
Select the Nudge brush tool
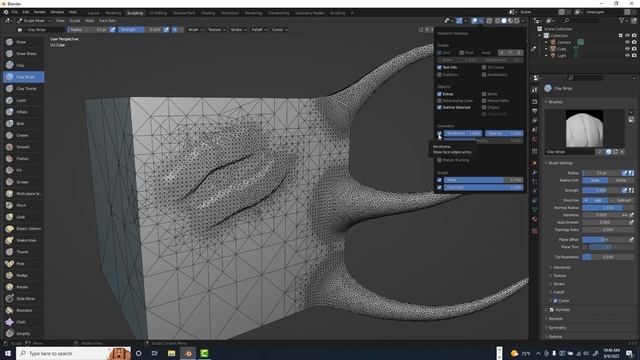tap(23, 275)
